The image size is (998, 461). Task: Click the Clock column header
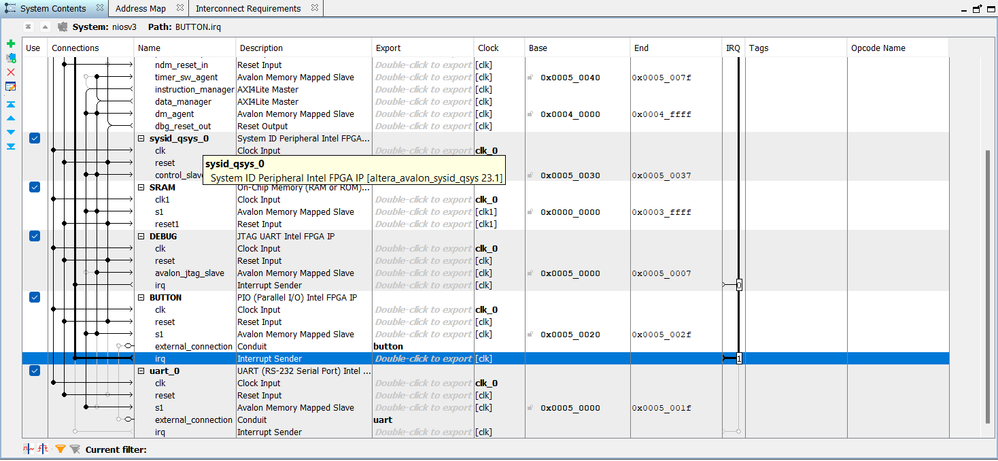[x=500, y=48]
